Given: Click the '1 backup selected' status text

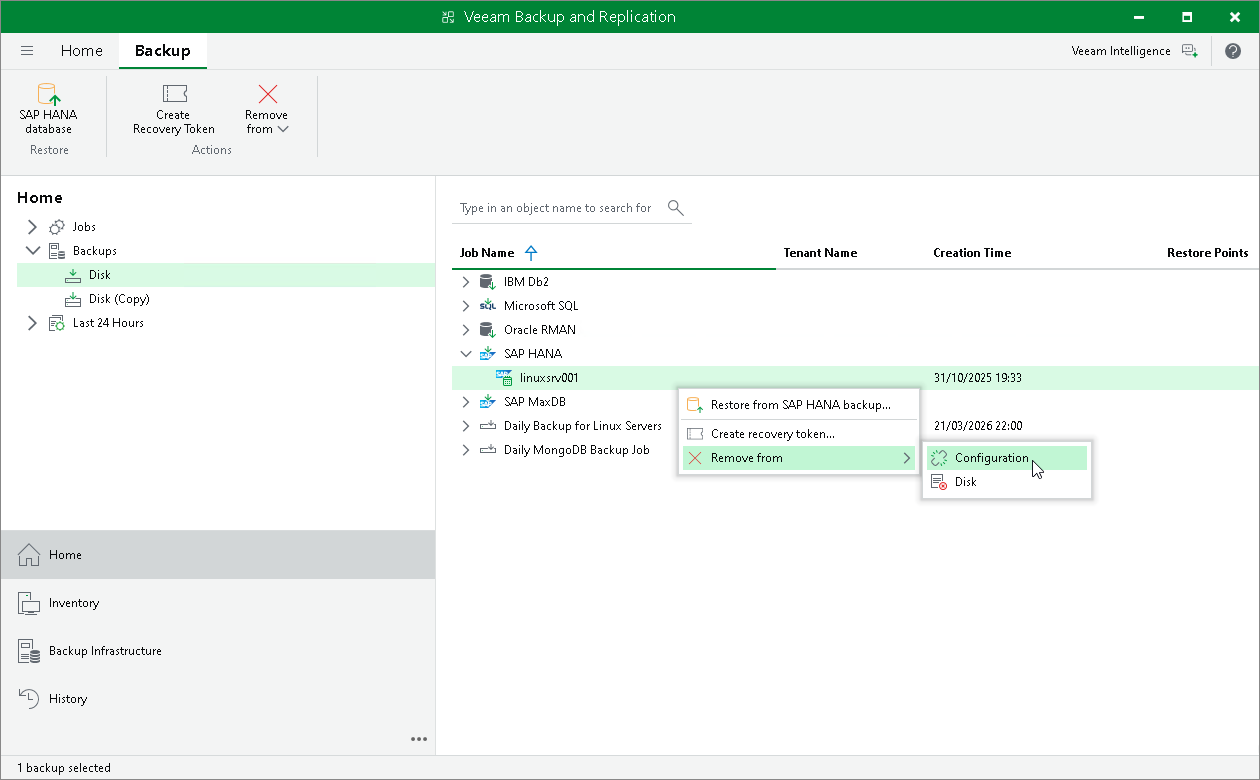Looking at the screenshot, I should (64, 768).
